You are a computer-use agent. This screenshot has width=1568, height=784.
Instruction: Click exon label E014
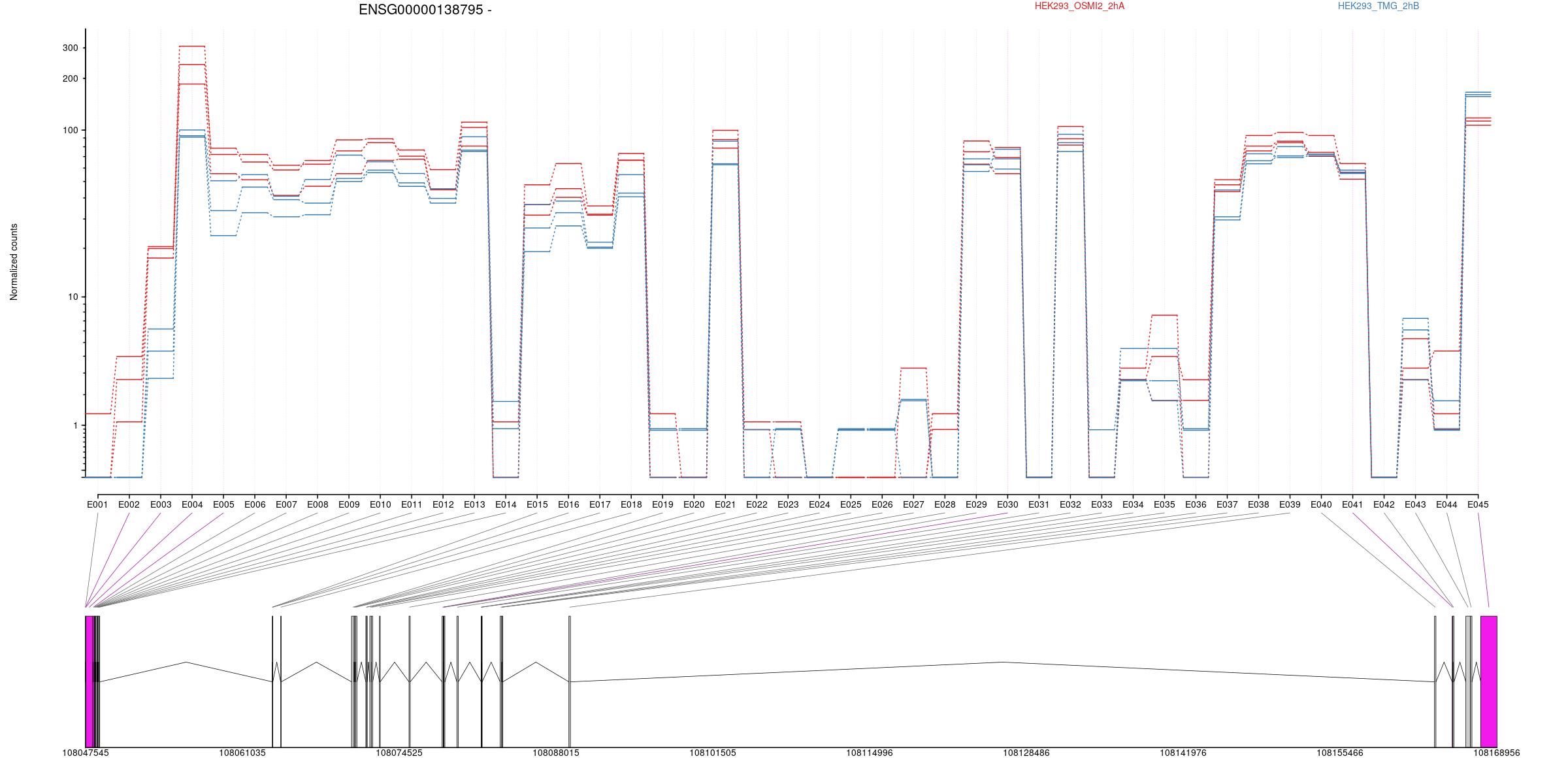pos(506,504)
